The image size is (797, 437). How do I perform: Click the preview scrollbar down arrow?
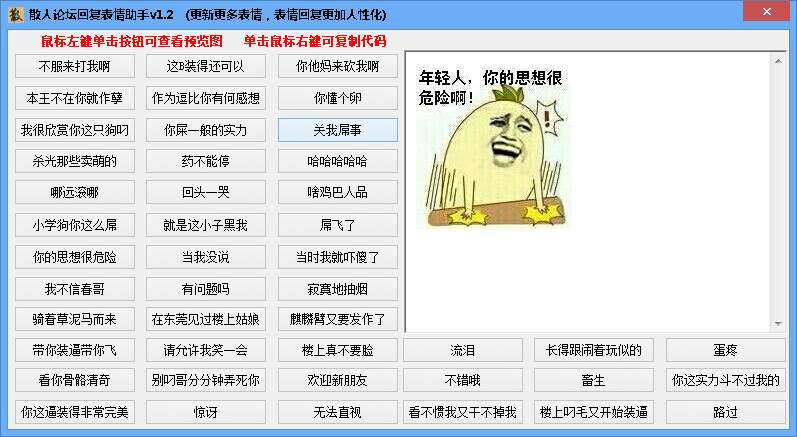778,323
